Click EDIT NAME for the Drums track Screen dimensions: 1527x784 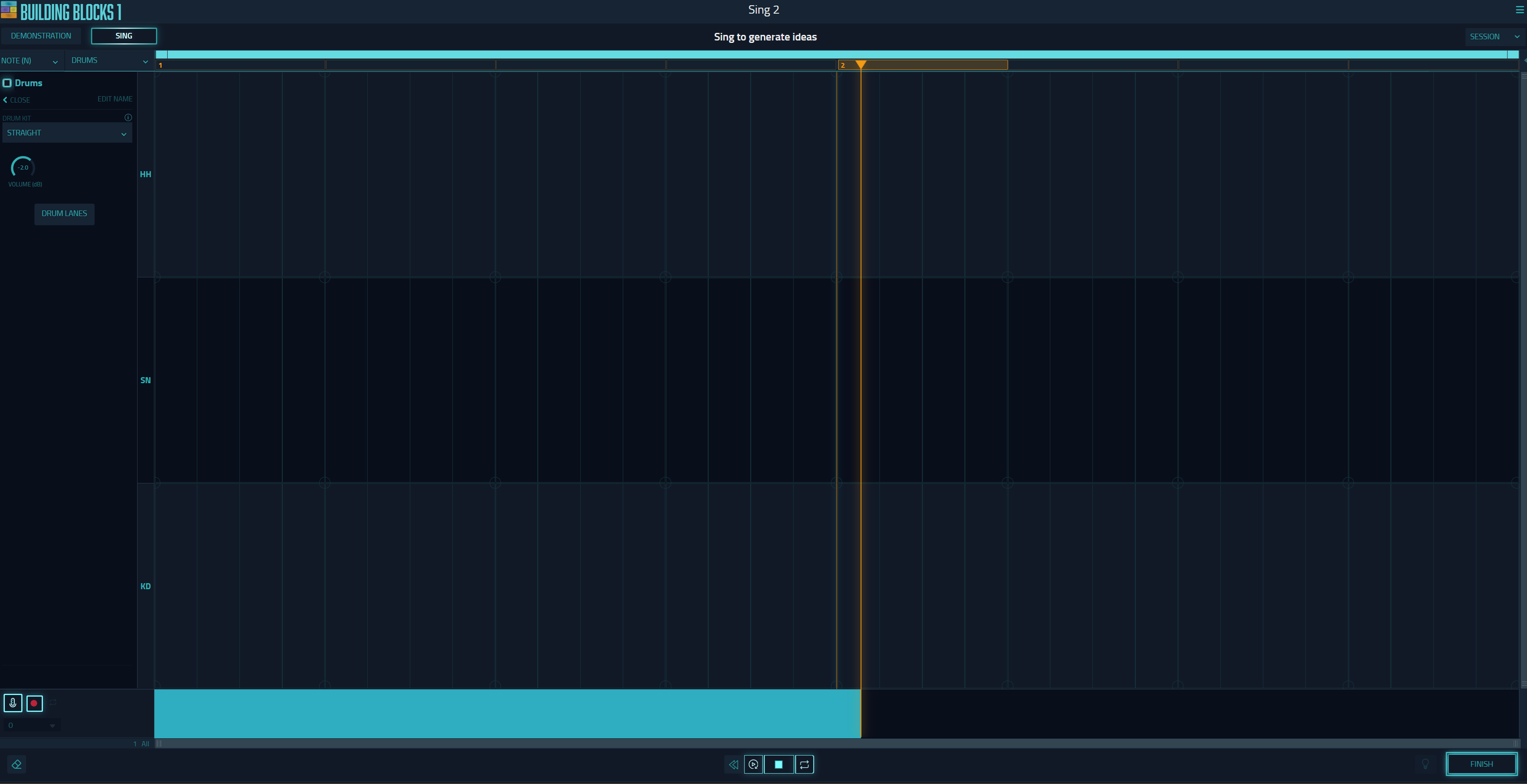(x=115, y=99)
